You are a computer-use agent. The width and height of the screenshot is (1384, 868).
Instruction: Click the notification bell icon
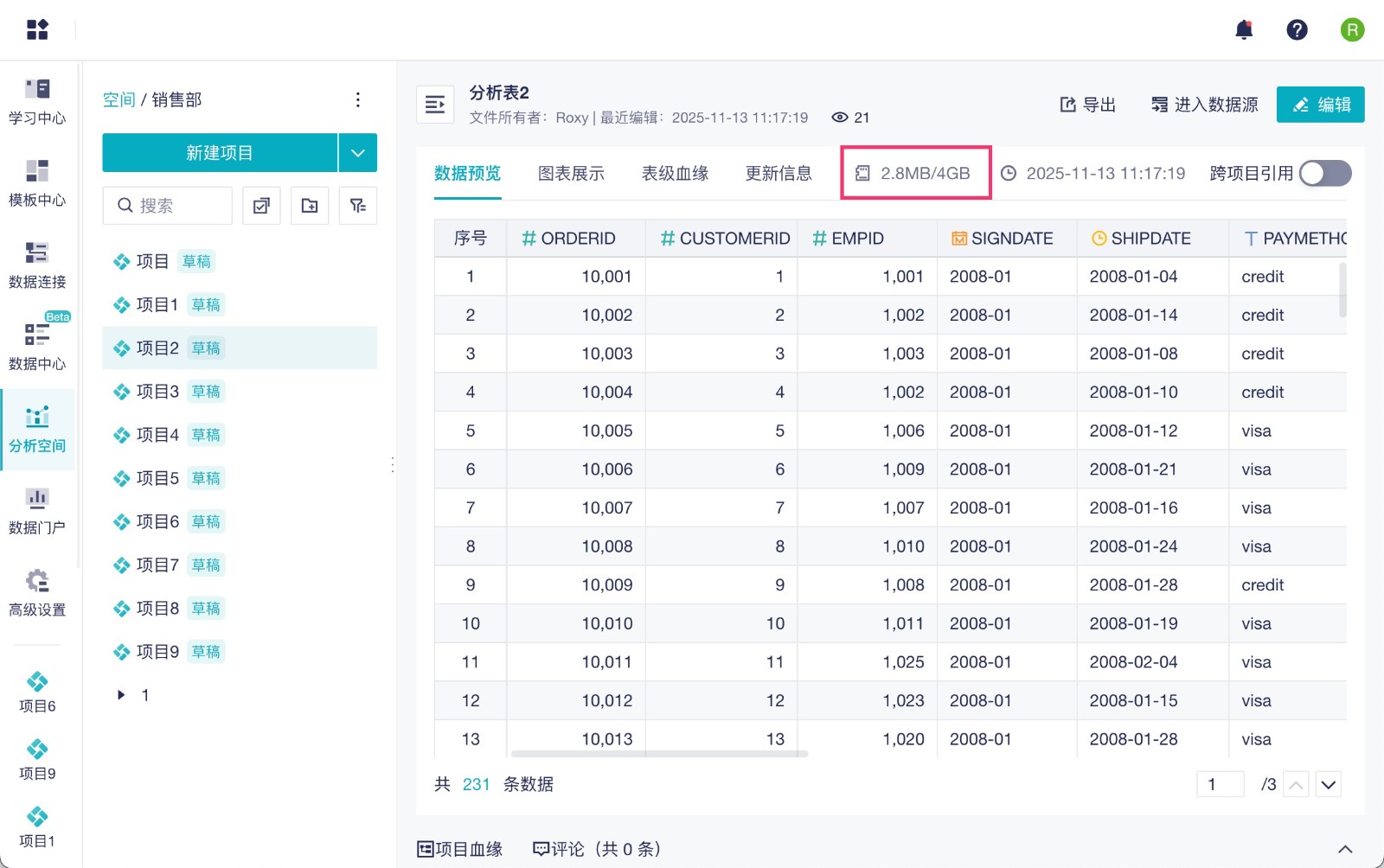(1245, 29)
